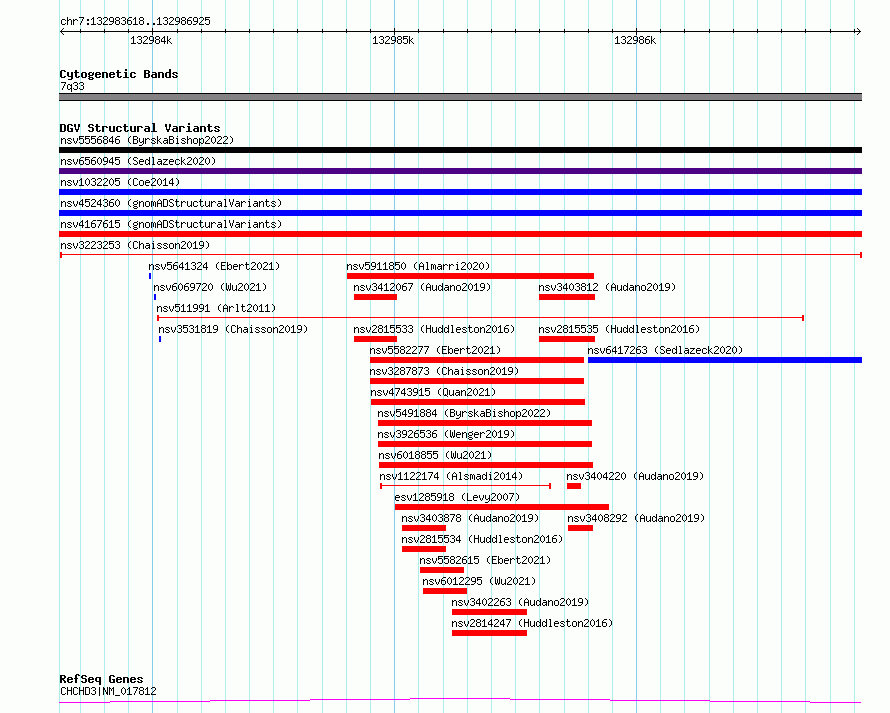Select nsv2814247 (Huddleston2016) label

532,623
